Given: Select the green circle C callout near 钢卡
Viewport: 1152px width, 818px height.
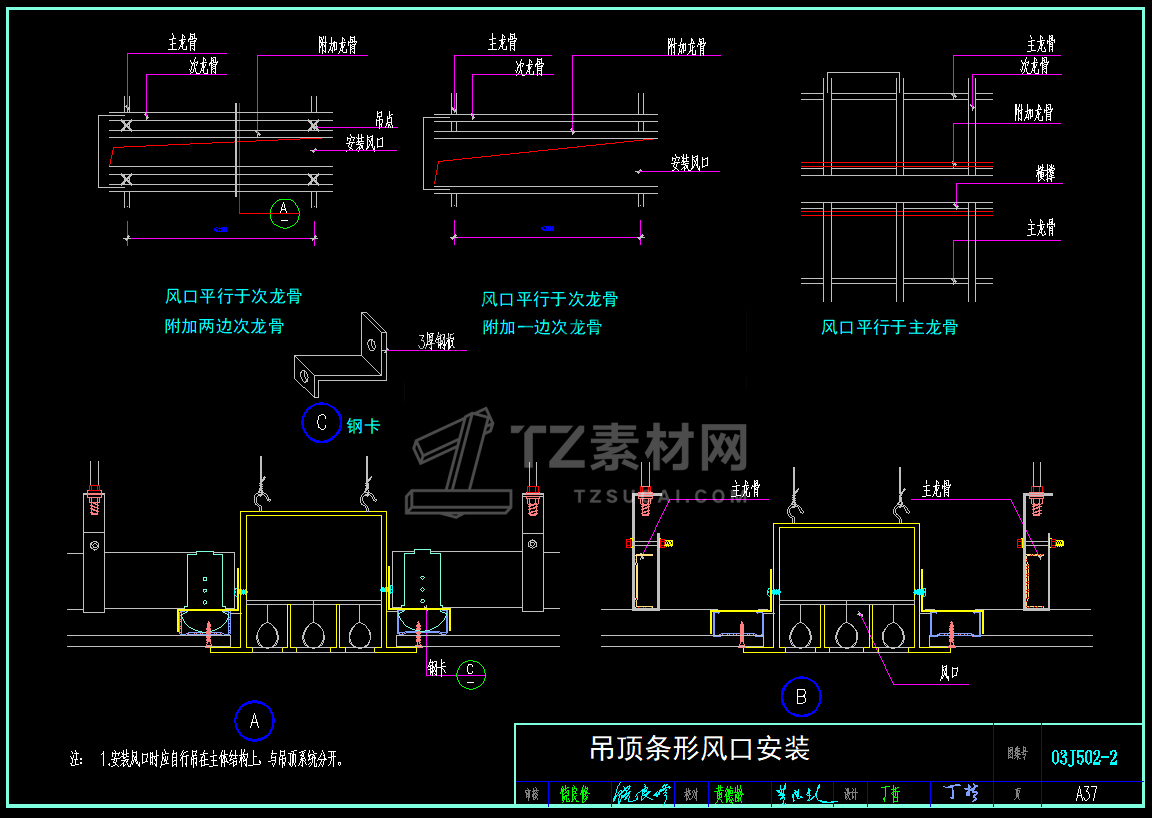Looking at the screenshot, I should [x=471, y=674].
